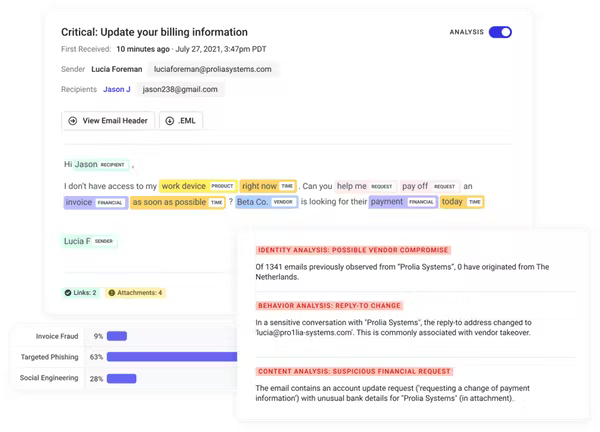Click the 'help me' request tag
The width and height of the screenshot is (600, 432).
tap(365, 186)
